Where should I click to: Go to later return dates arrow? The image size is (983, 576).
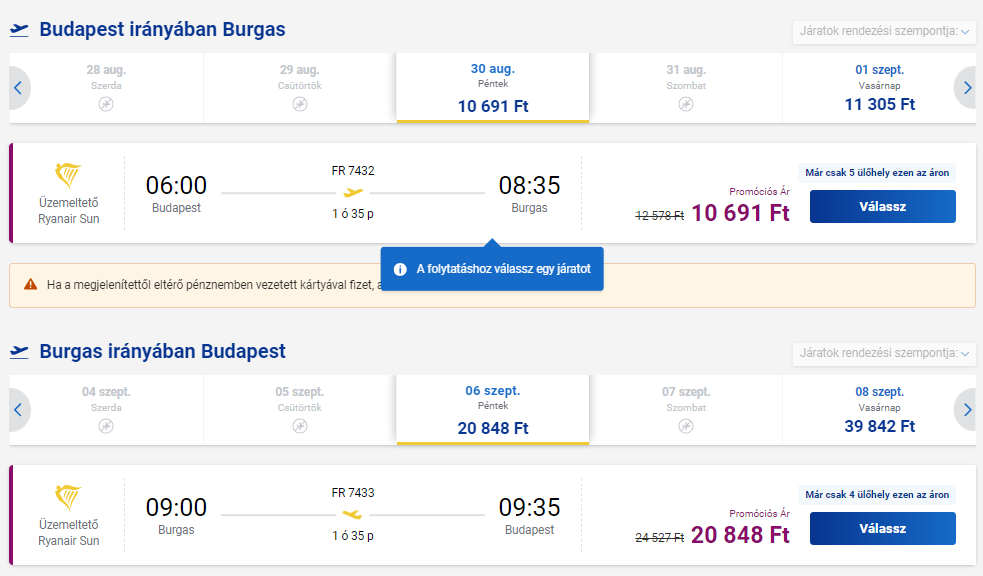click(x=967, y=410)
